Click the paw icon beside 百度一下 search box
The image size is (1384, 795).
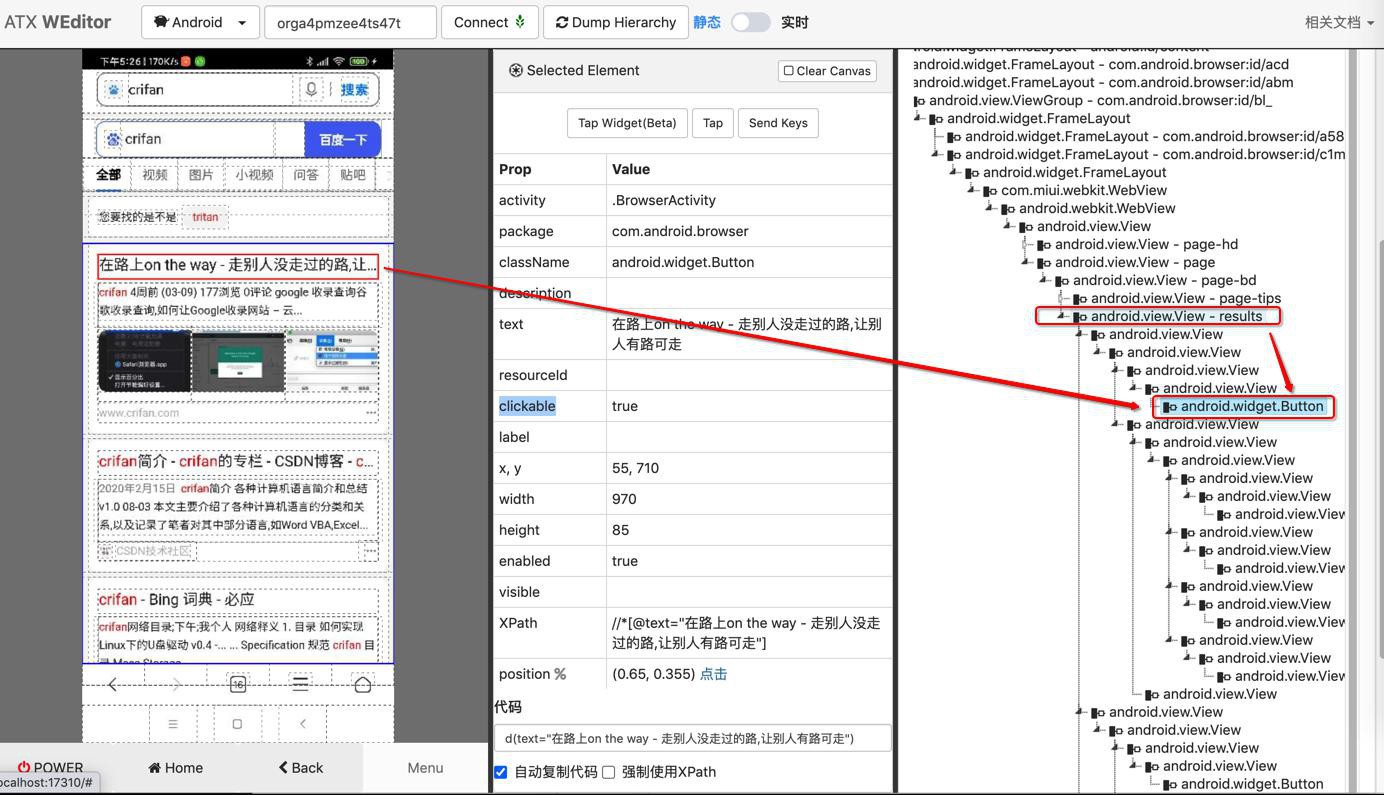pyautogui.click(x=113, y=139)
